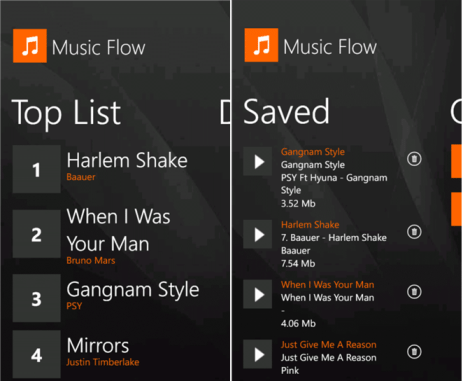Select Gangnam Style by PSY in Top List
The height and width of the screenshot is (381, 463).
[133, 295]
